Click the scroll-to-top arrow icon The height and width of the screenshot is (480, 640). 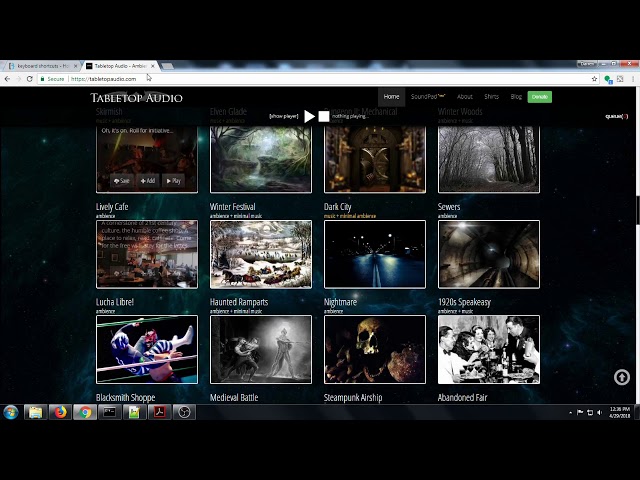(x=622, y=377)
